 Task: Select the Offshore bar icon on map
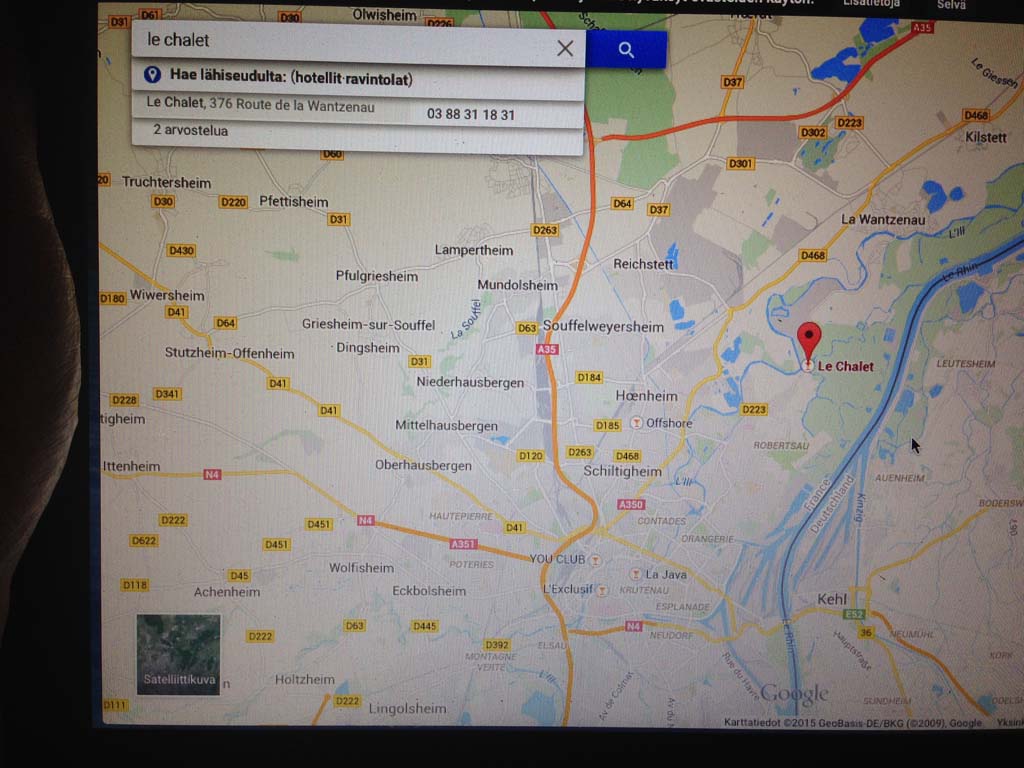(x=635, y=423)
